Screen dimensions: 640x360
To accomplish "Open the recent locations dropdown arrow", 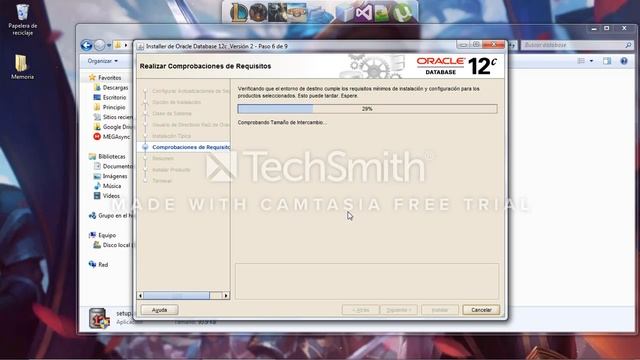I will coord(109,45).
